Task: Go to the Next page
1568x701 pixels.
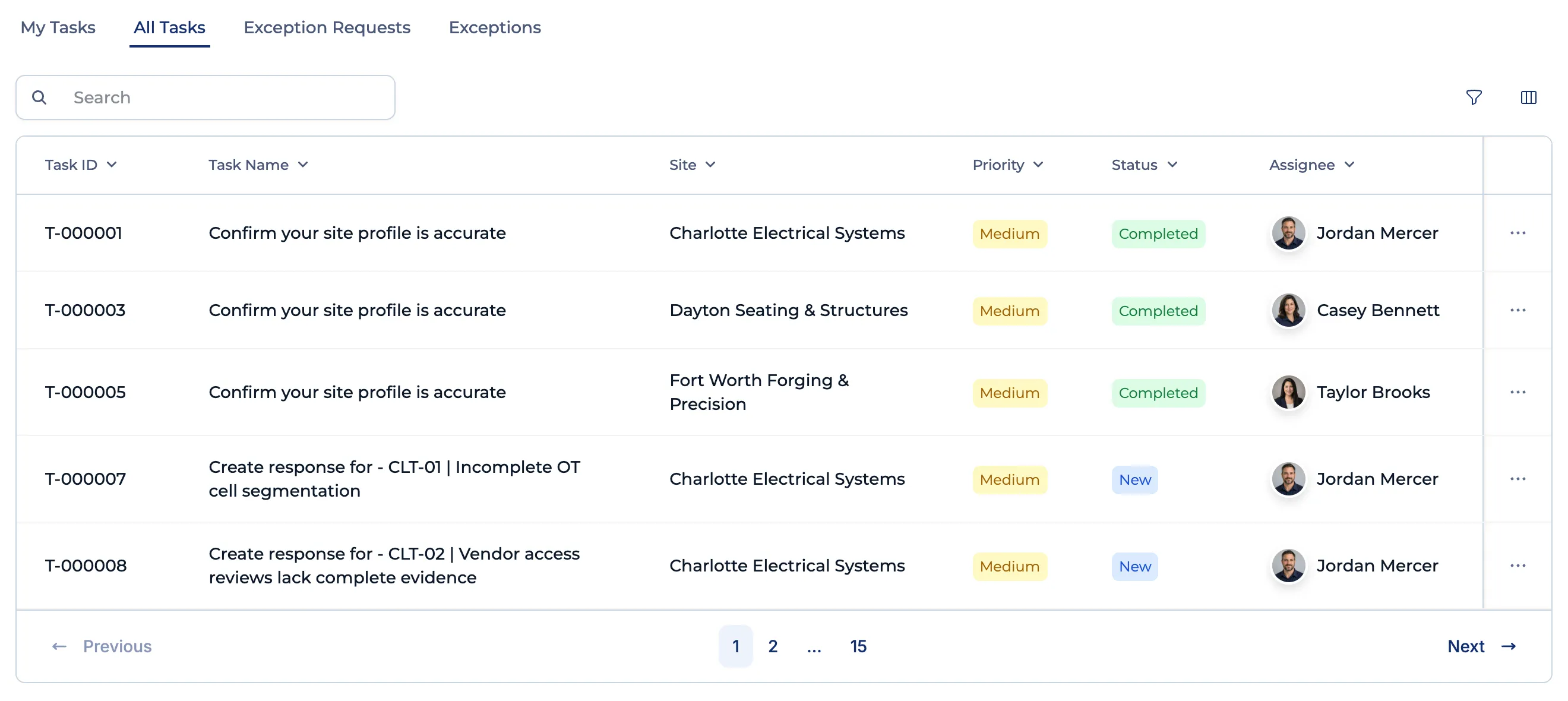Action: [x=1481, y=646]
